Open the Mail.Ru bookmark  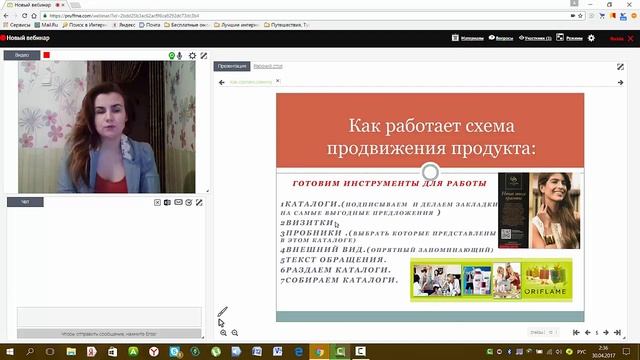[46, 25]
